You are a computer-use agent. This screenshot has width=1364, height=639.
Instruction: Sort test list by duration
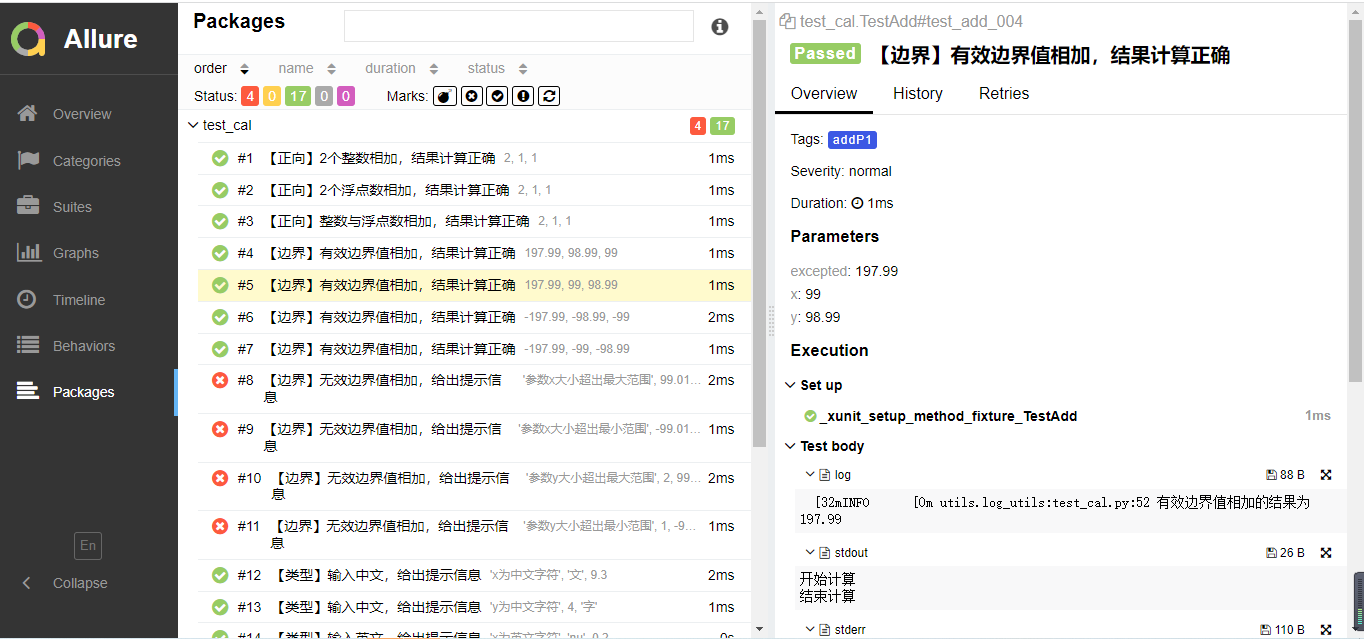(x=401, y=68)
